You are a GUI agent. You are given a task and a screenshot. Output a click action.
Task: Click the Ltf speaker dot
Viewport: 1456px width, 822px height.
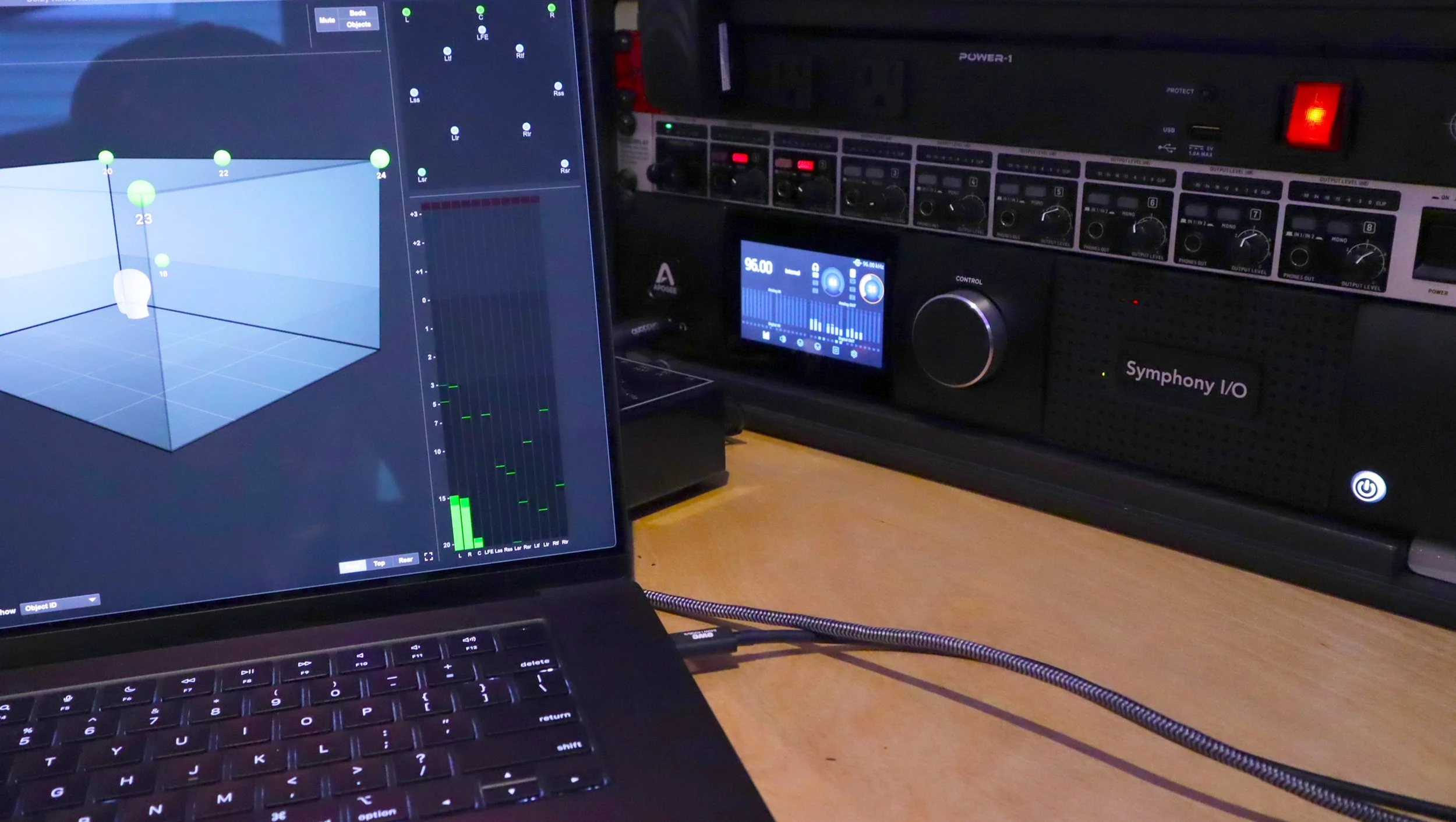447,51
